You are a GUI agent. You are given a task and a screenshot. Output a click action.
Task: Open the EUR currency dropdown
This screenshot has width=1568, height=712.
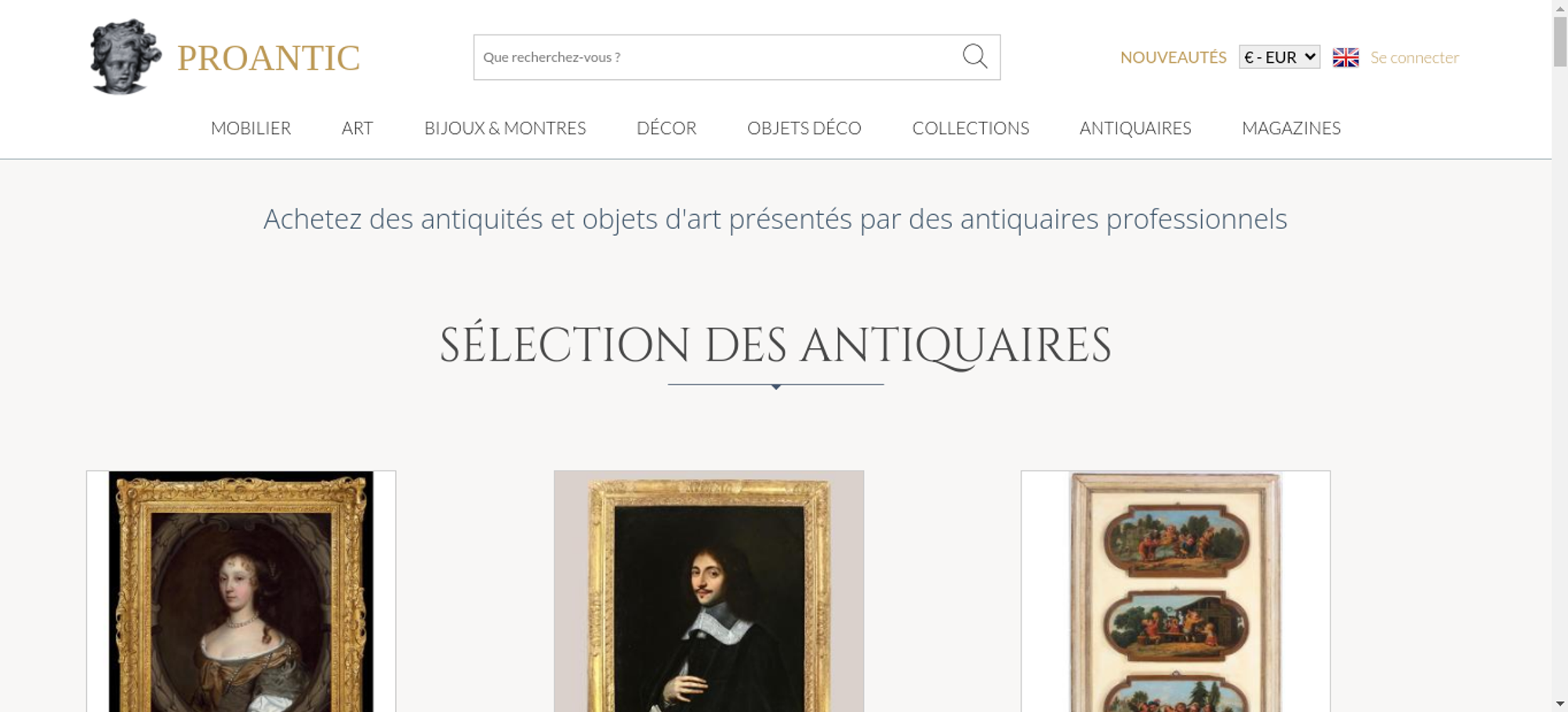point(1279,57)
